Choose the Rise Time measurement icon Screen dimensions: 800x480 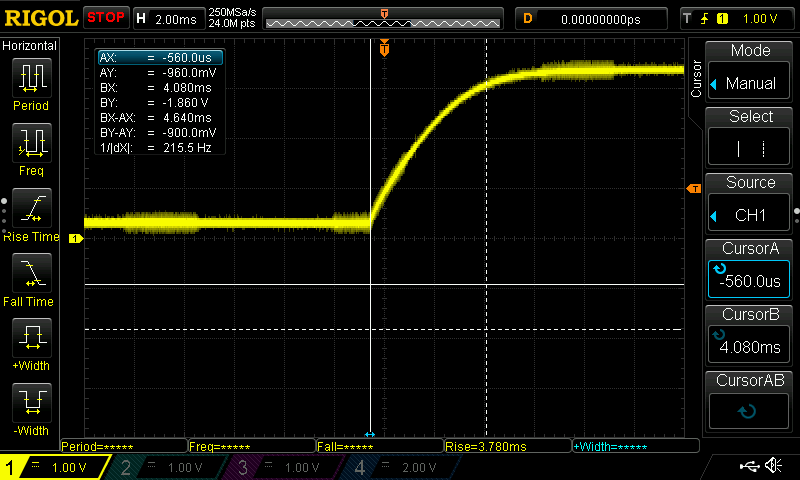[x=31, y=209]
